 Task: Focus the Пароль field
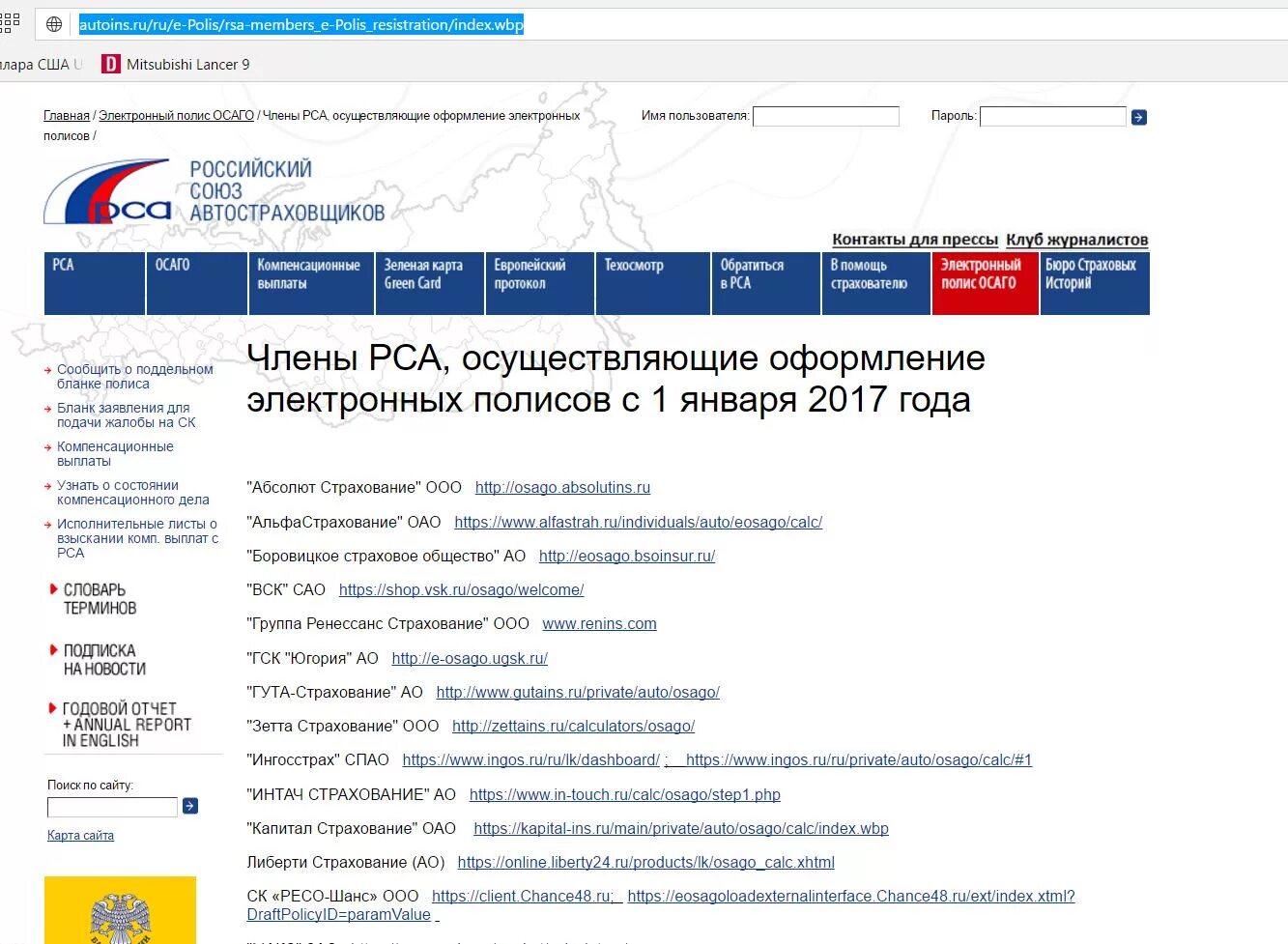pyautogui.click(x=1053, y=116)
